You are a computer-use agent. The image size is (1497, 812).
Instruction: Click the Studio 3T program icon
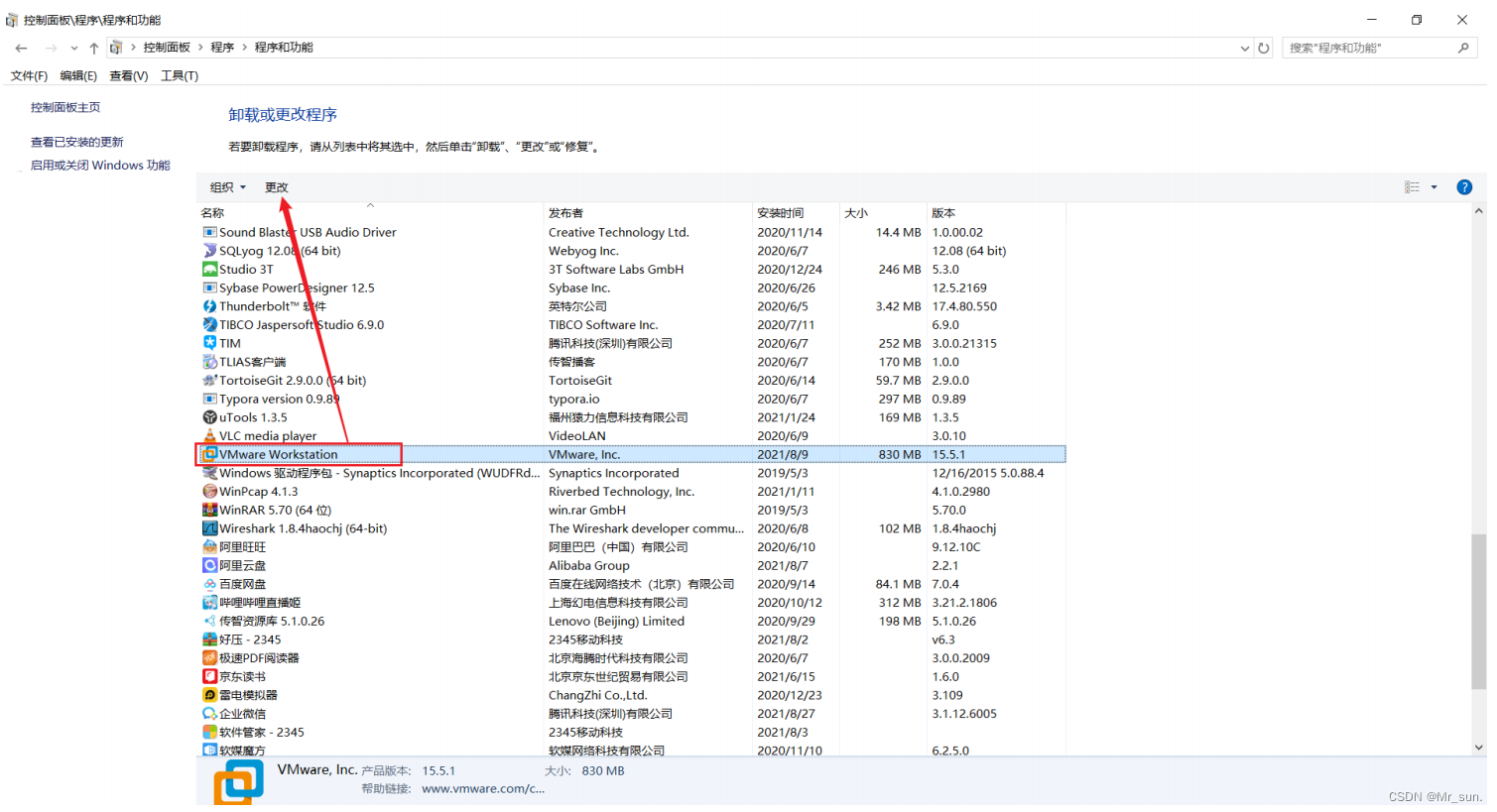click(209, 269)
